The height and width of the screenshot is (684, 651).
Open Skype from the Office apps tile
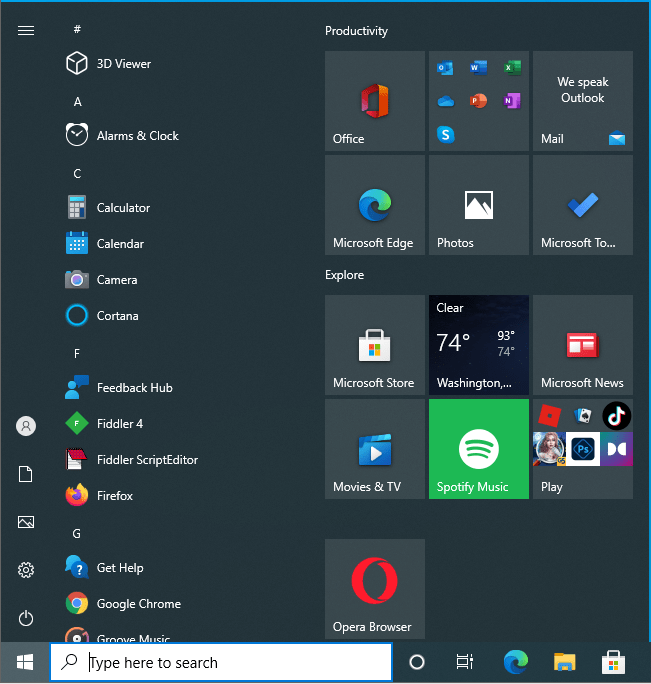coord(445,134)
